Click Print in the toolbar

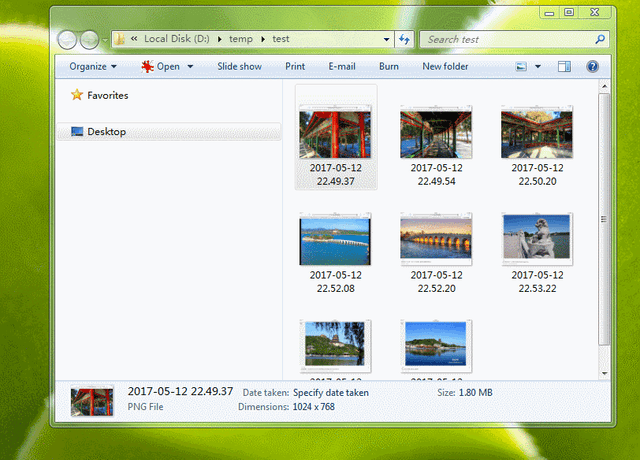click(295, 67)
